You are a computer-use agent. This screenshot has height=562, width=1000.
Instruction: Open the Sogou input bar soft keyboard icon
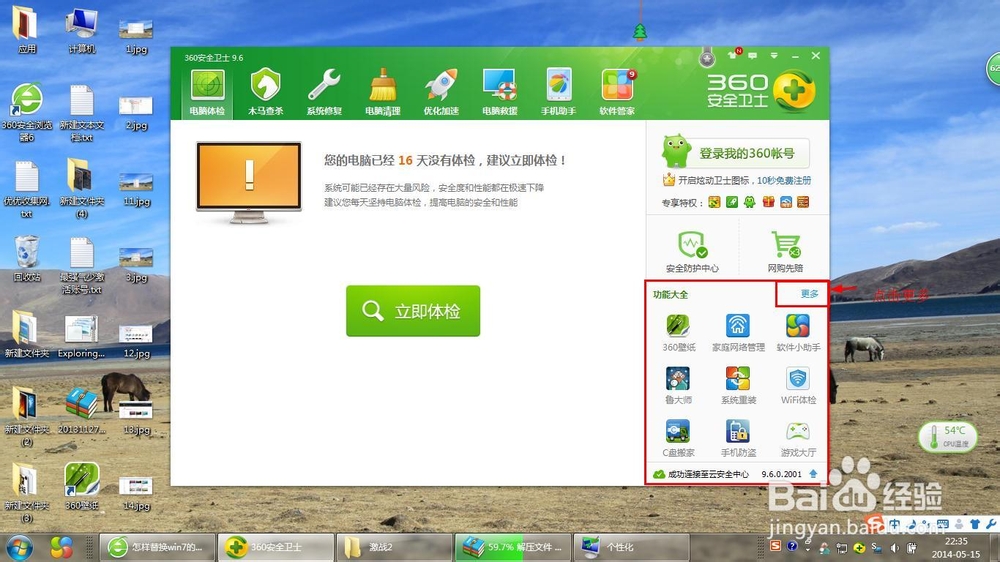click(943, 524)
